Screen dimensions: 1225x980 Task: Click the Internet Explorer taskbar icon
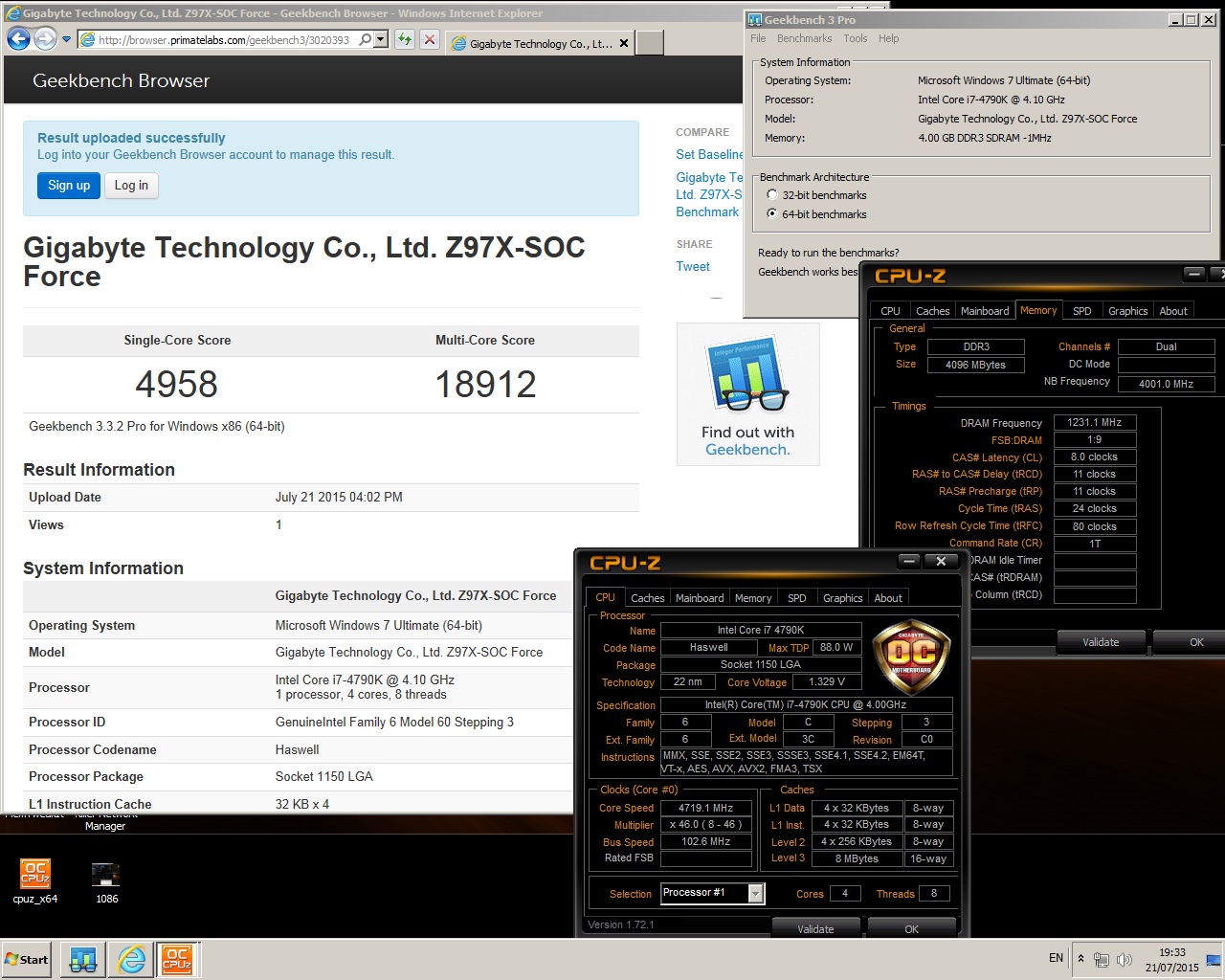pos(131,959)
